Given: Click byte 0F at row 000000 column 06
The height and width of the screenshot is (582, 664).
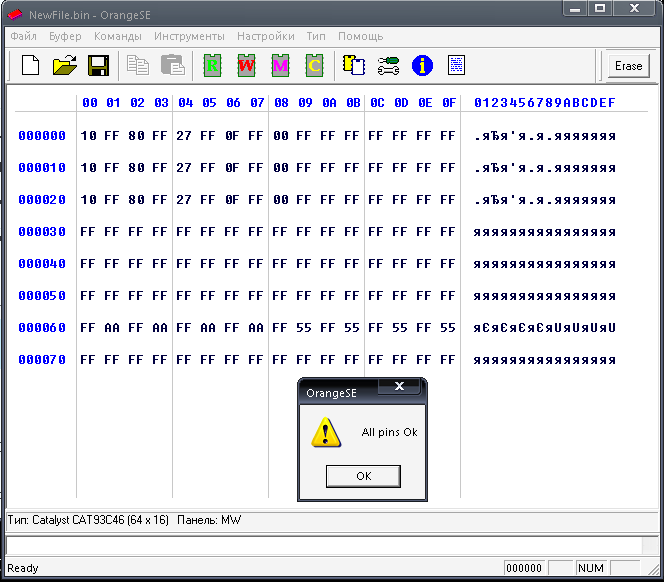Looking at the screenshot, I should tap(232, 136).
